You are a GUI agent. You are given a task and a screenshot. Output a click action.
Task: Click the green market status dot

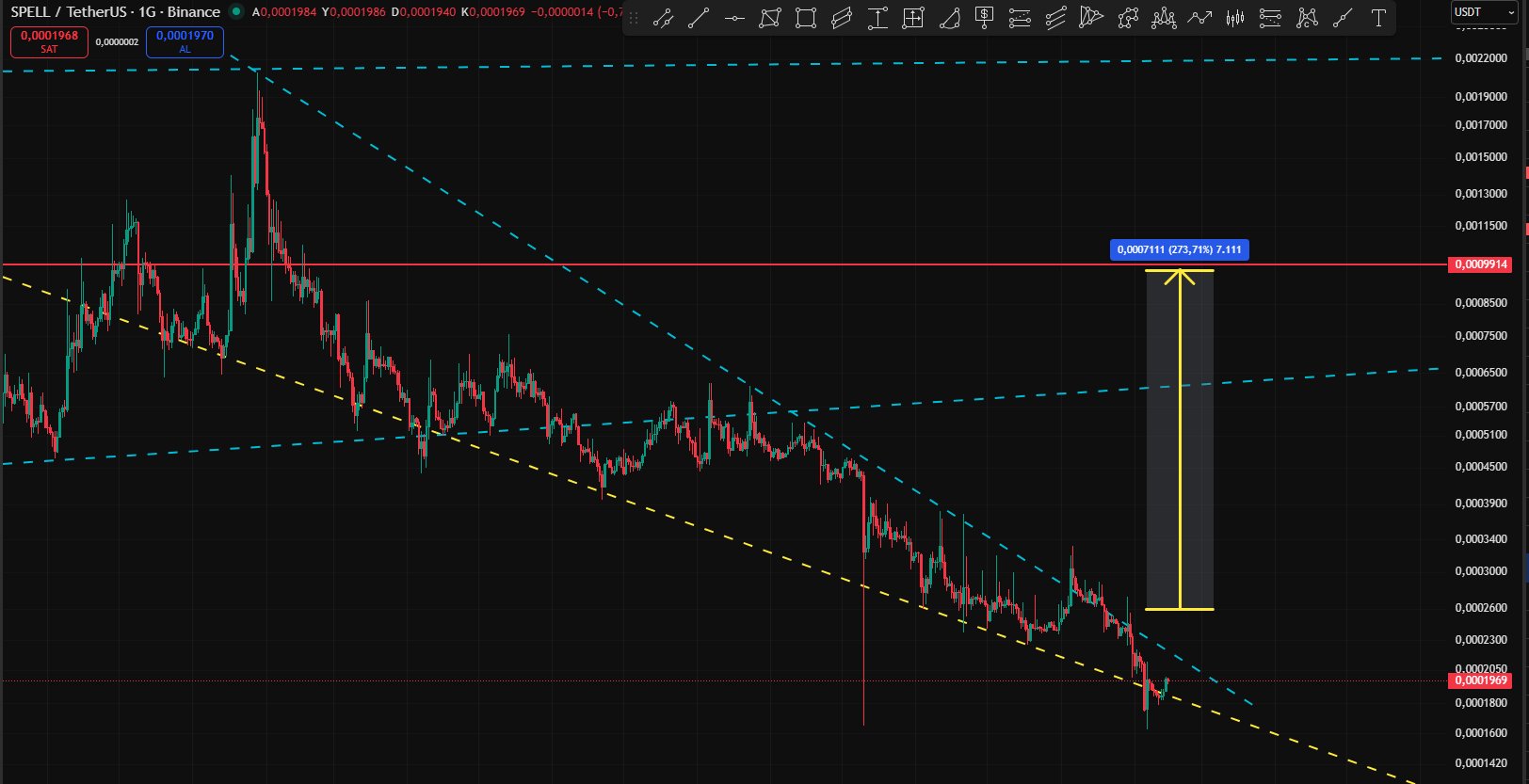point(236,12)
